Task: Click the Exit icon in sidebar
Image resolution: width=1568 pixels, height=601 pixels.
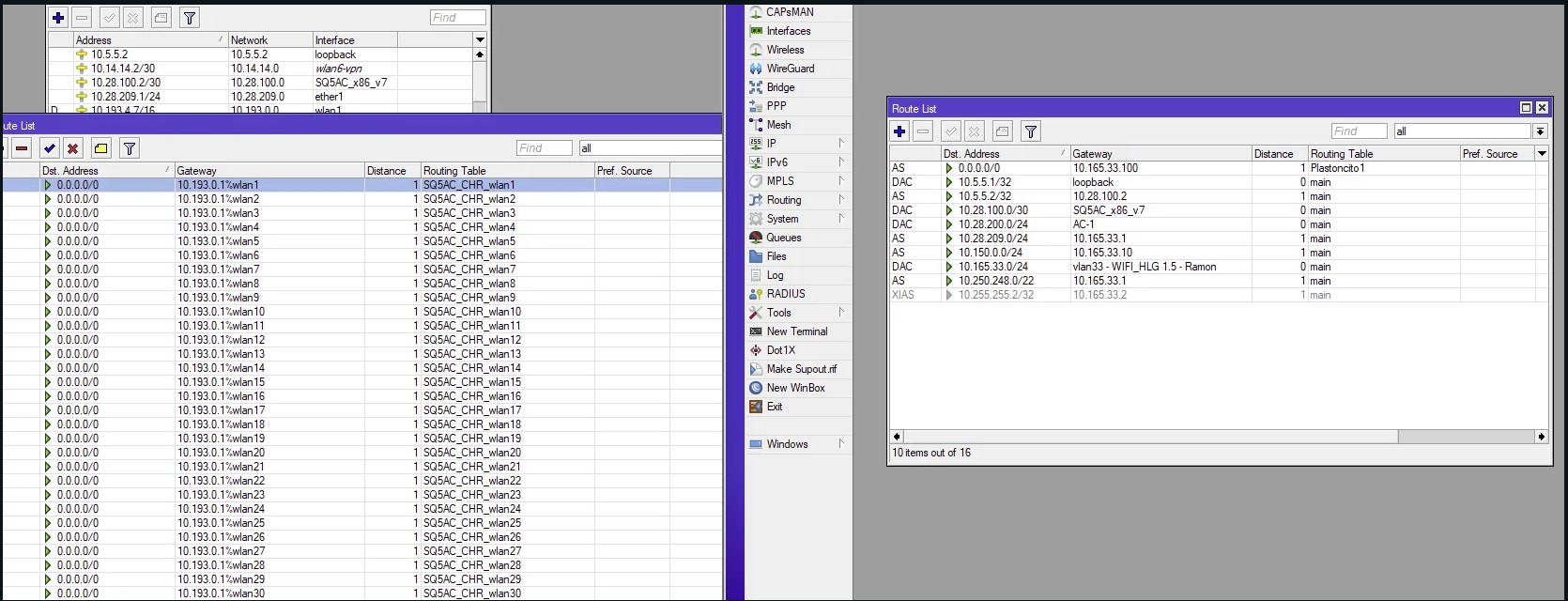Action: (x=756, y=407)
